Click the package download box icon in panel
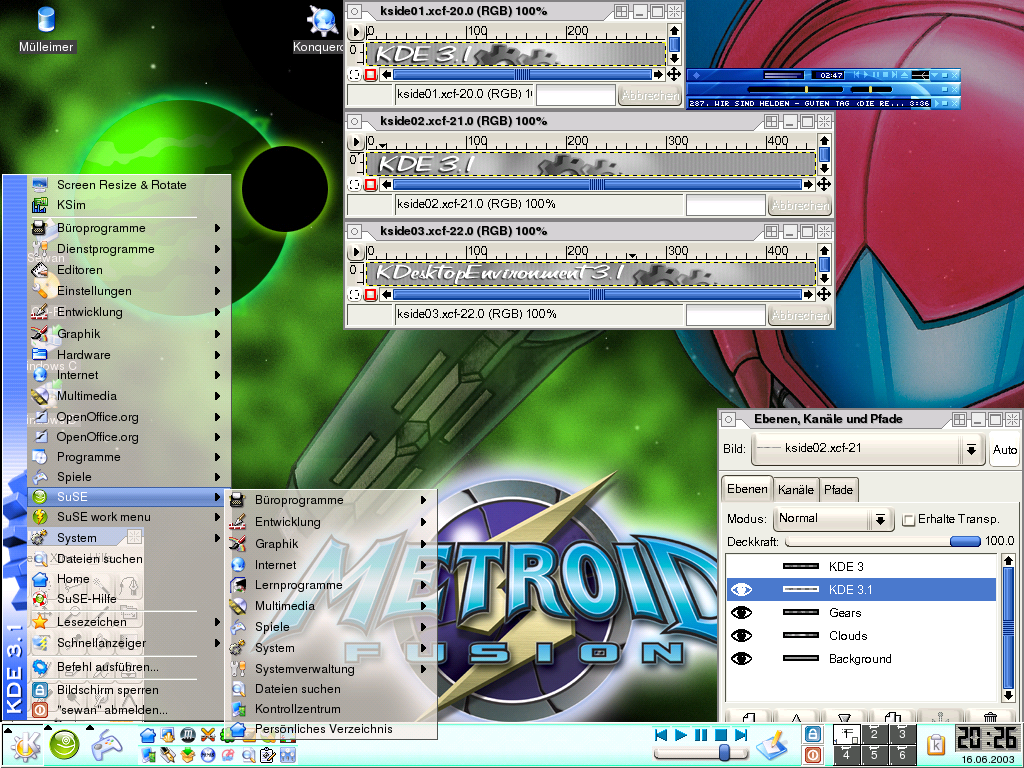Screen dimensions: 1024x768 click(187, 754)
